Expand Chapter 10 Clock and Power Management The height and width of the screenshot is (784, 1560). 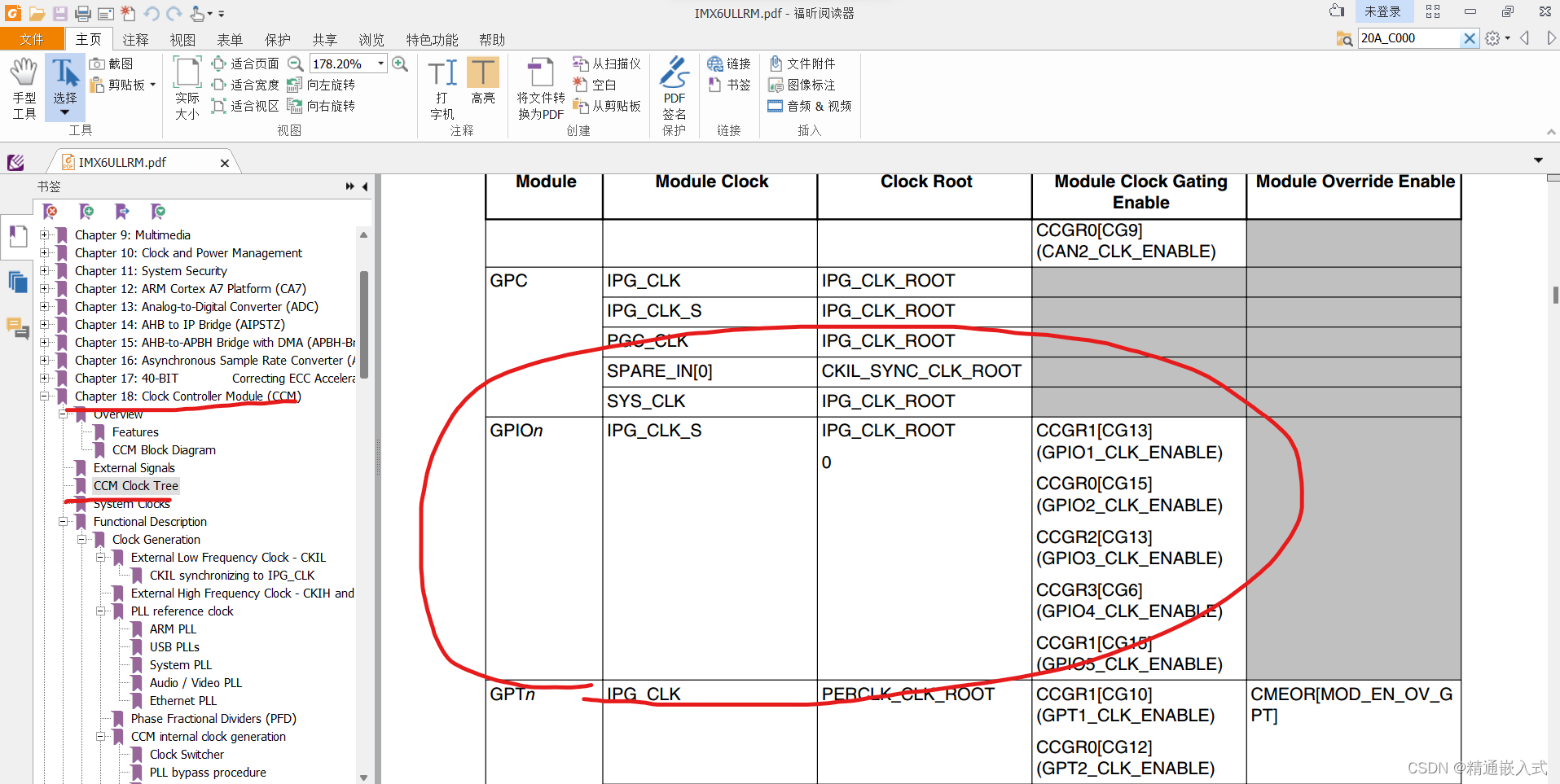coord(45,253)
